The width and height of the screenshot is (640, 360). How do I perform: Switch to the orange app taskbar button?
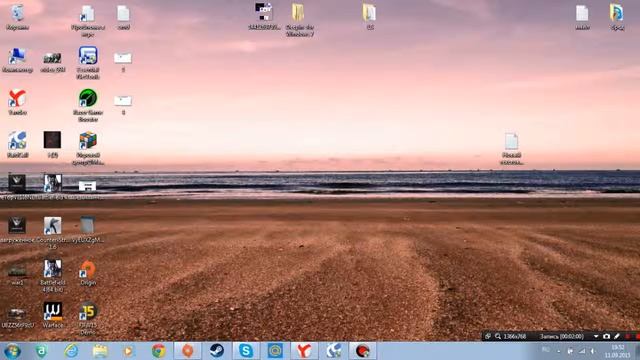tap(188, 351)
